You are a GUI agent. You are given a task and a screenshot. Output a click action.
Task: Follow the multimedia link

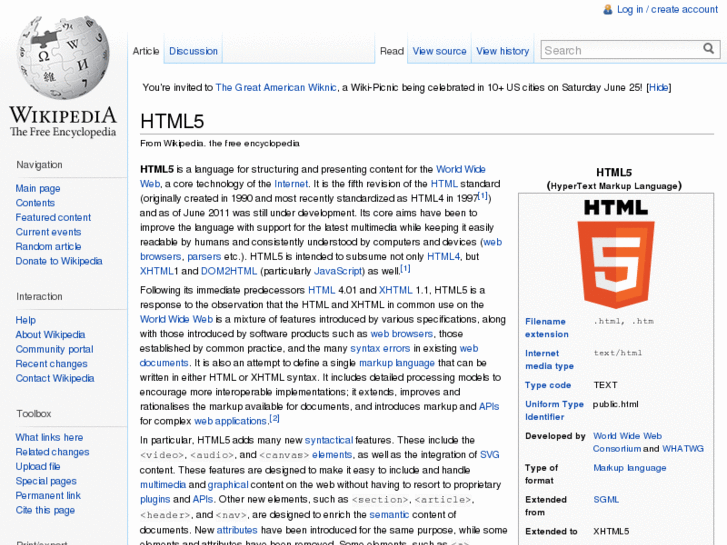pos(163,485)
